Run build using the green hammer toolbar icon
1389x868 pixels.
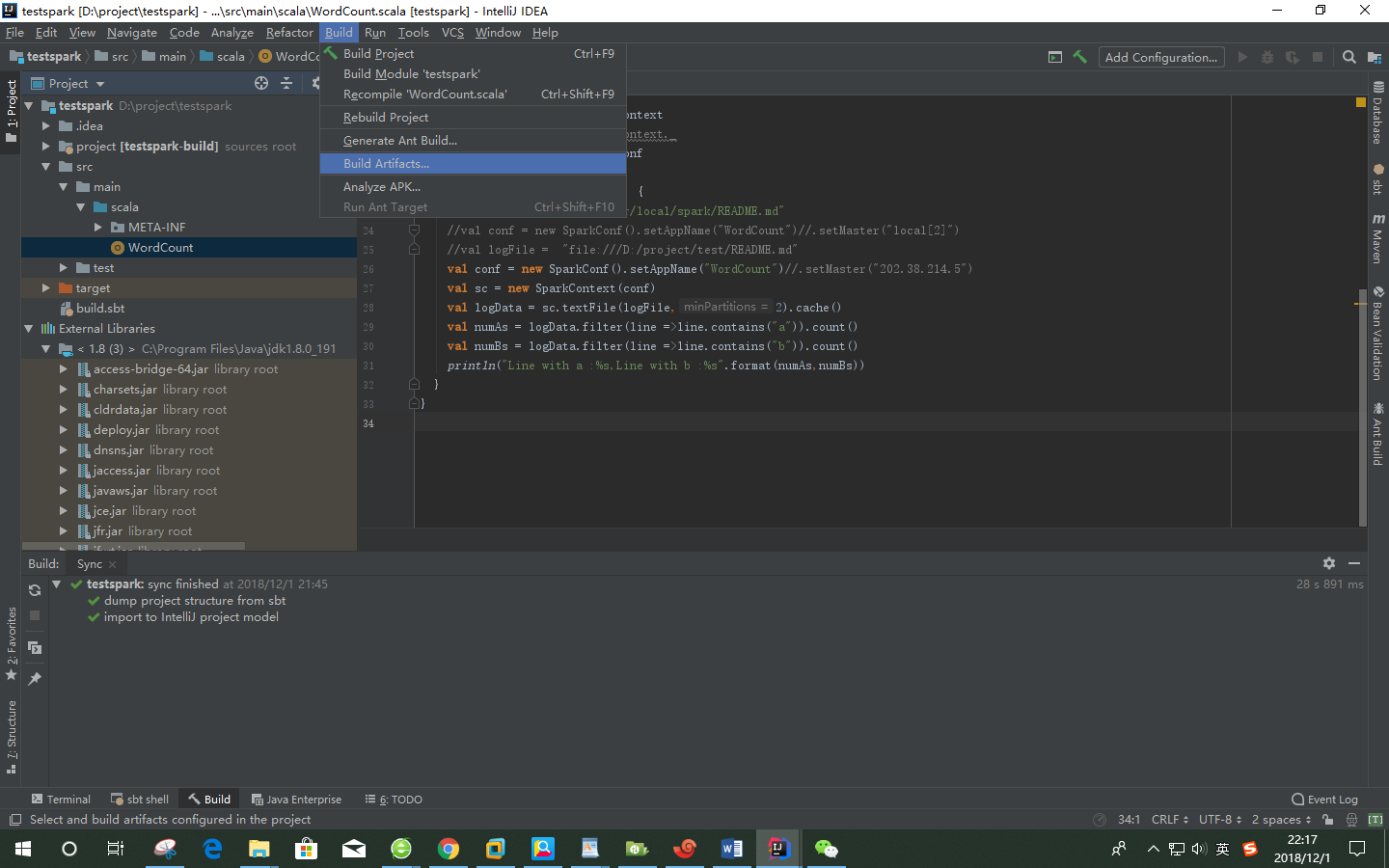point(1079,57)
